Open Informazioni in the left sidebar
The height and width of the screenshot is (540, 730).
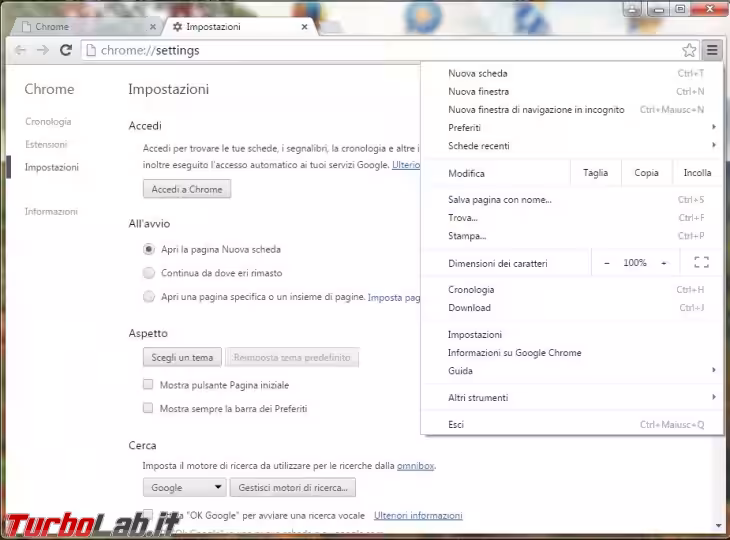tap(51, 211)
